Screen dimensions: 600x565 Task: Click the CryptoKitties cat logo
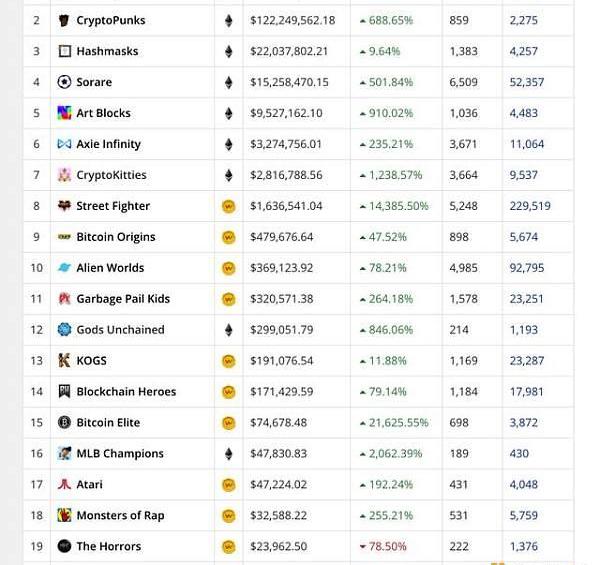pos(65,175)
